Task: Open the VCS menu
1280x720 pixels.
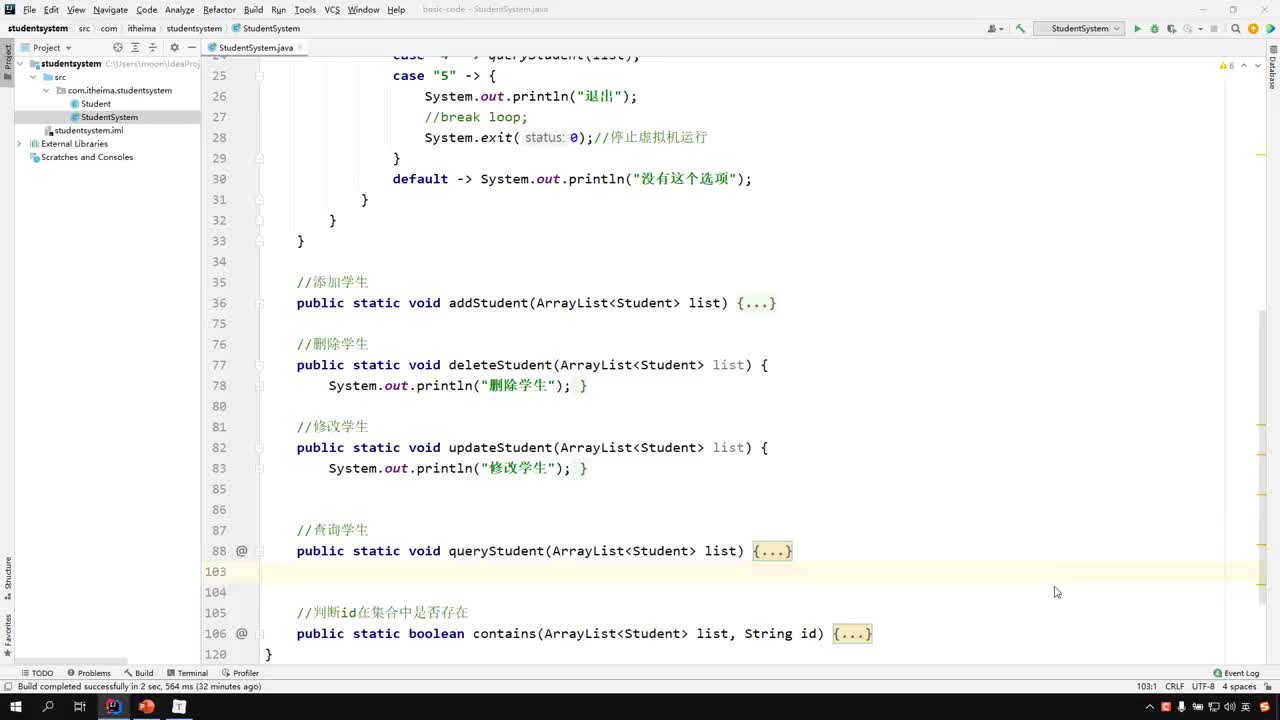Action: (332, 10)
